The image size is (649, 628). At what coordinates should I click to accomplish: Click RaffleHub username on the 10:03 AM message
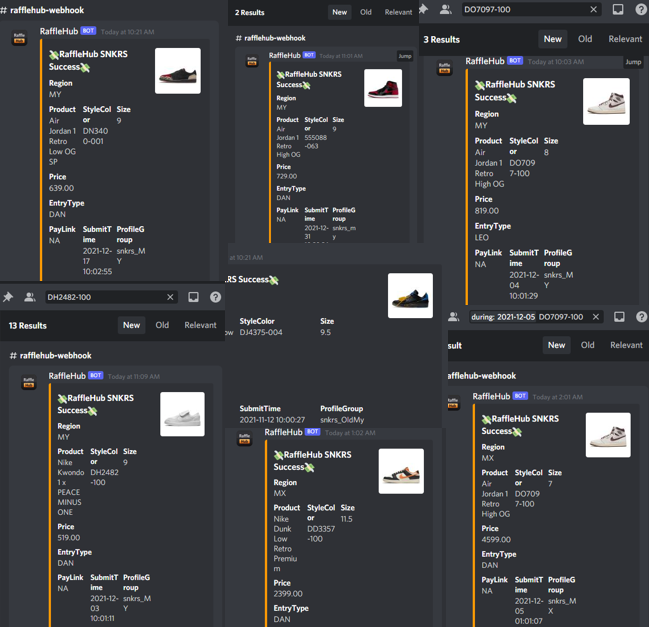pos(485,61)
